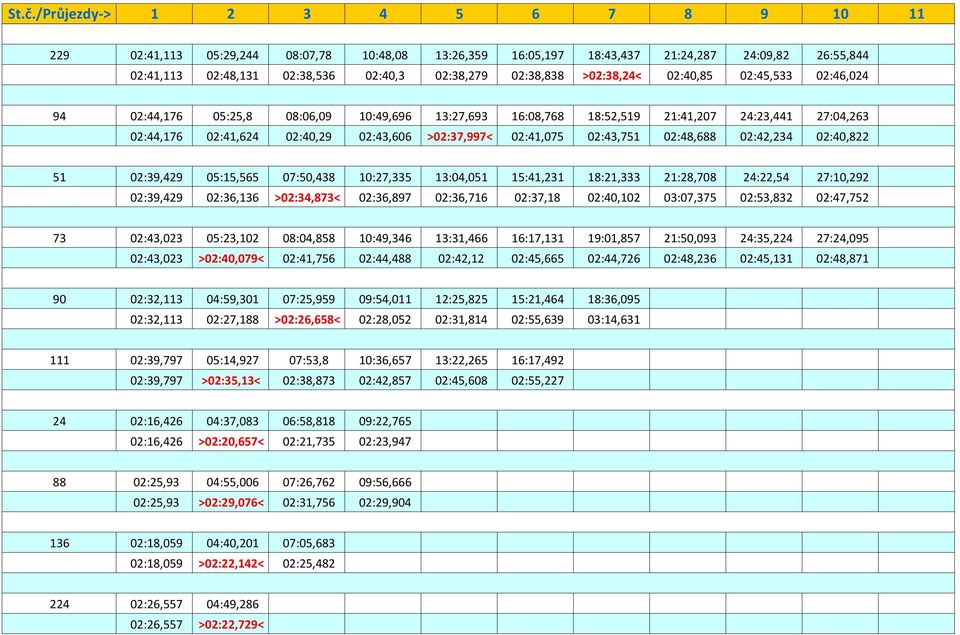Image resolution: width=960 pixels, height=635 pixels.
Task: Select cell 07:53,8
Action: click(x=309, y=360)
